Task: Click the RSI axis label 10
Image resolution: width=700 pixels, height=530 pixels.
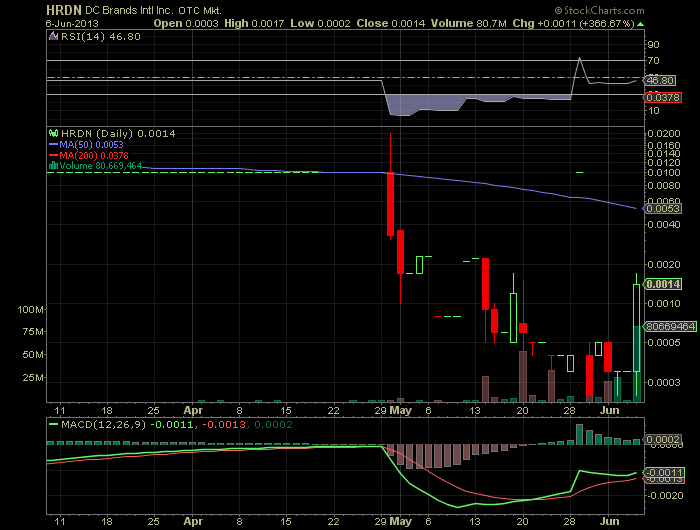Action: (653, 111)
